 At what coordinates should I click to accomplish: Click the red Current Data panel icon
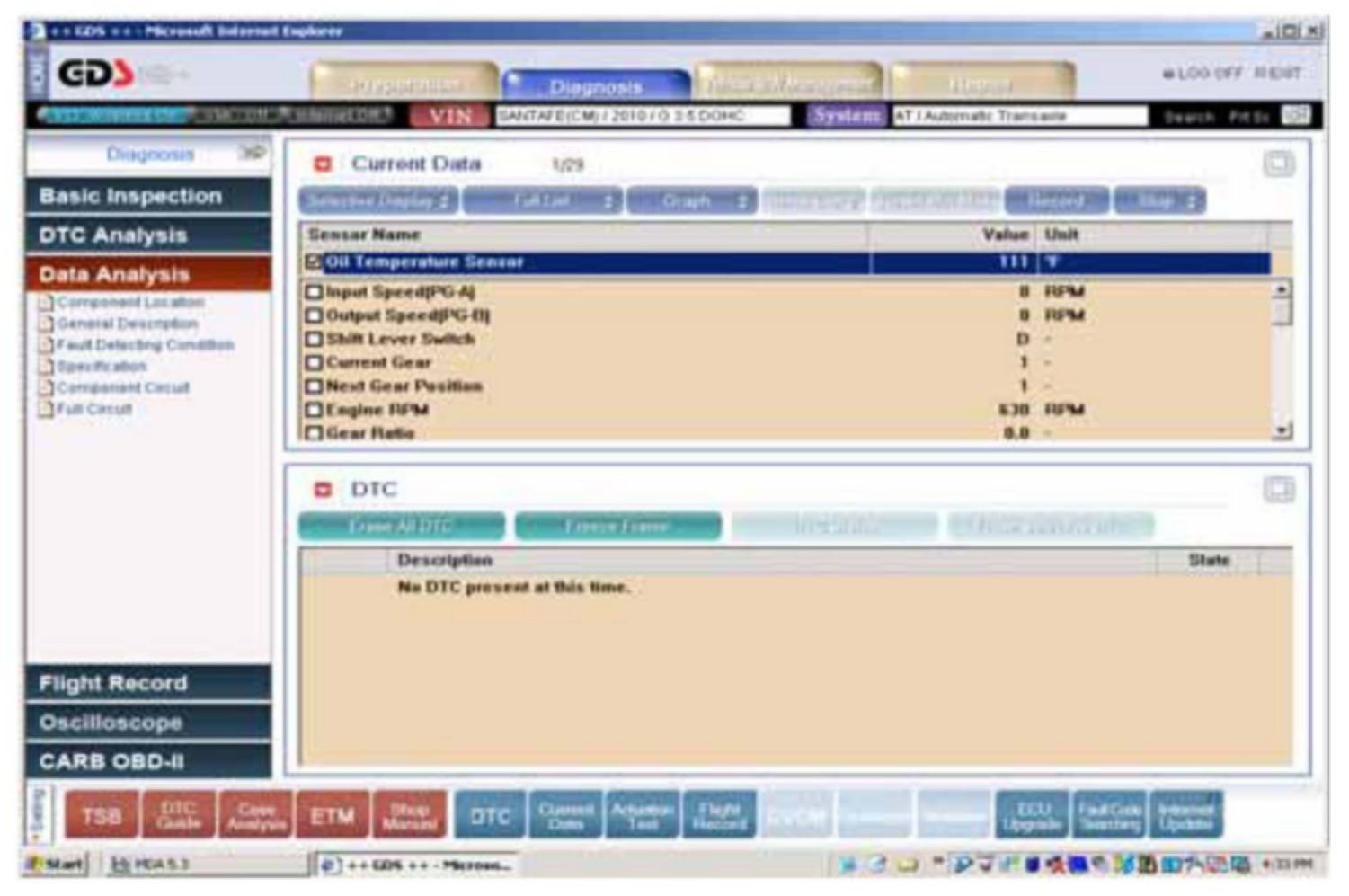[323, 164]
